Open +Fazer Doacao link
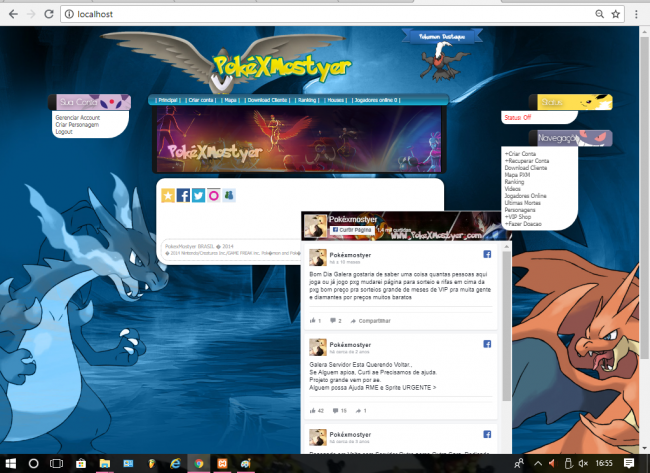650x473 pixels. (523, 224)
